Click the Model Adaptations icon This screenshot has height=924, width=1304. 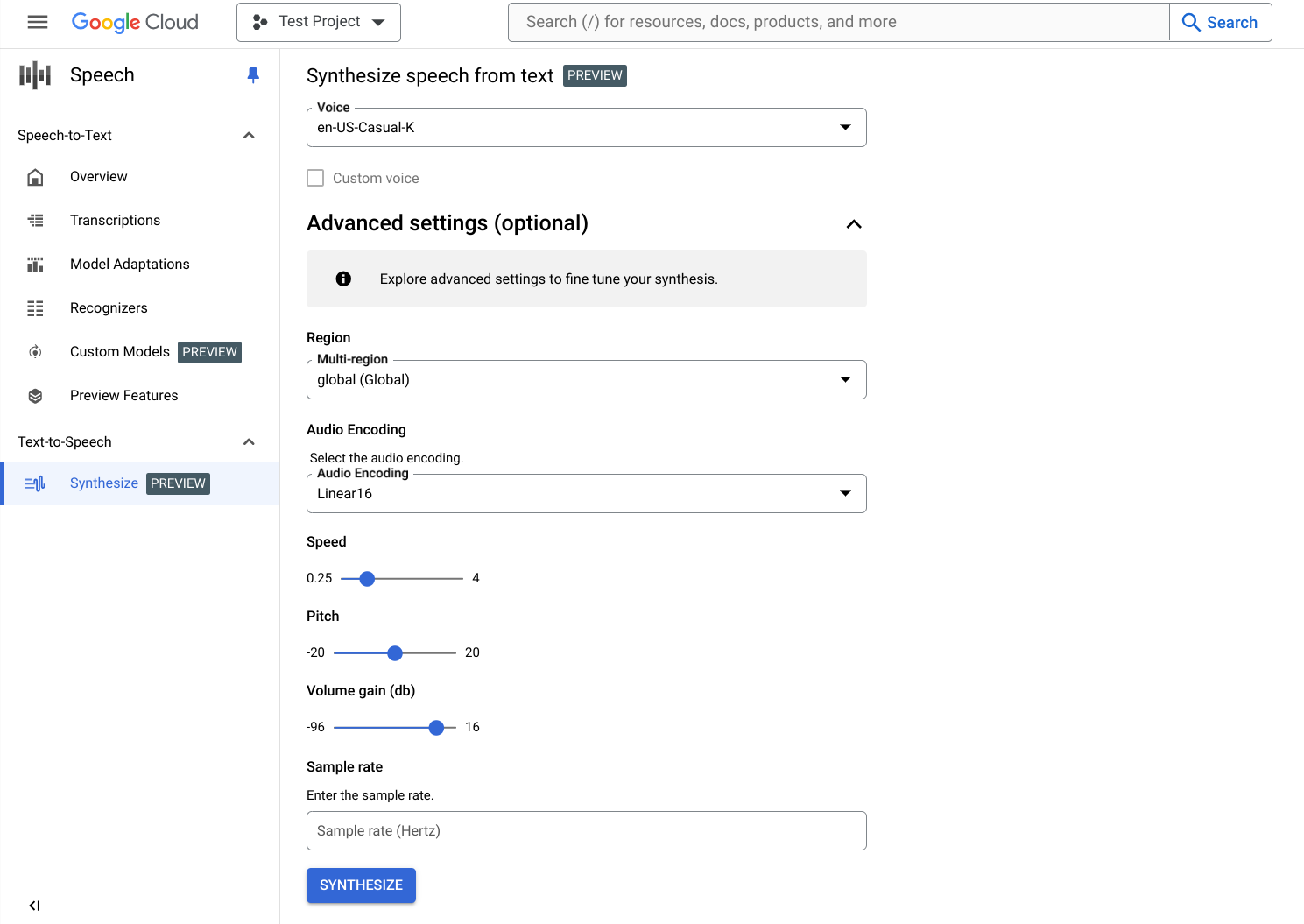(x=35, y=265)
